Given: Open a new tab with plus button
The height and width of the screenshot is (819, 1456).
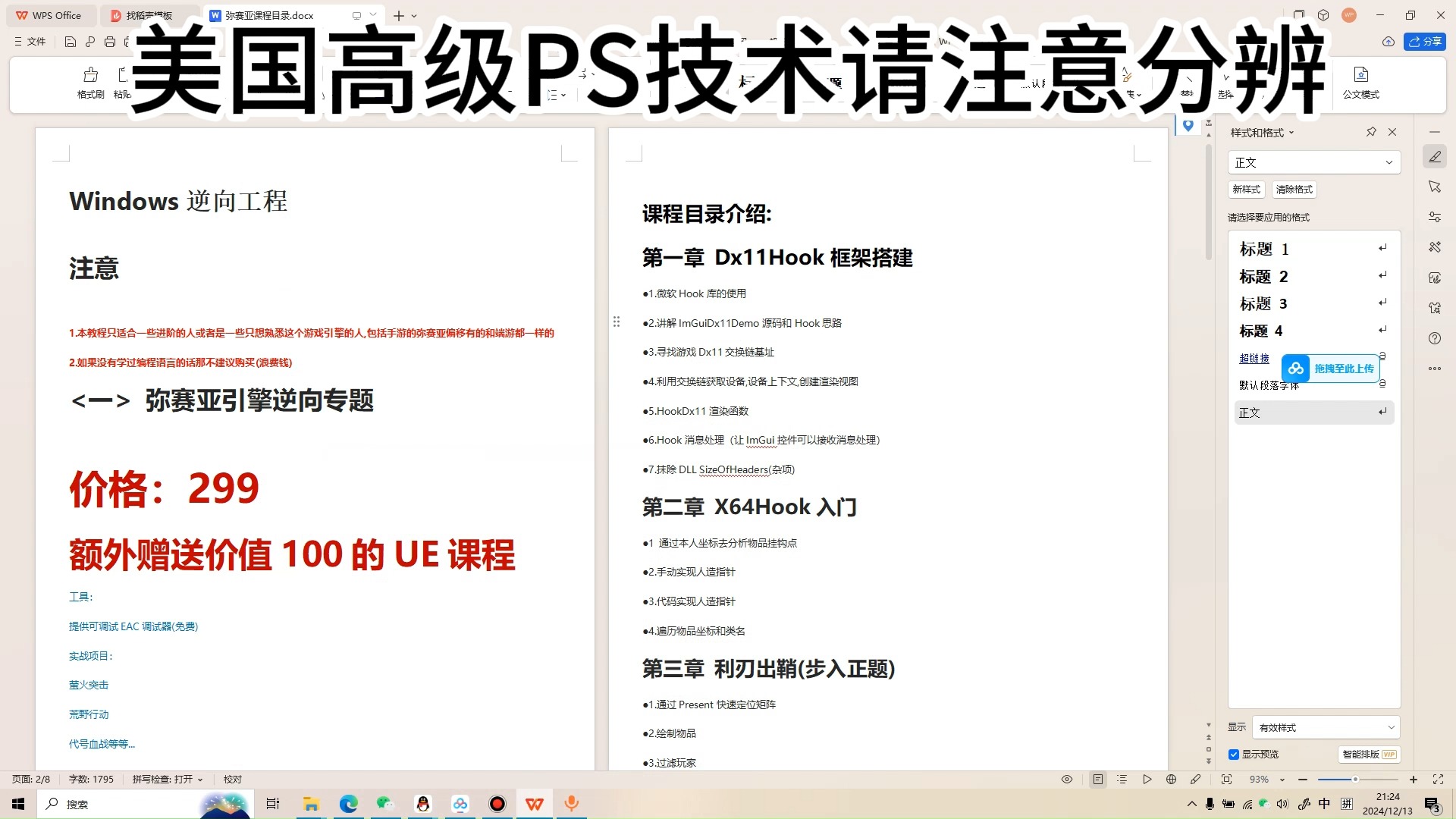Looking at the screenshot, I should pos(399,16).
